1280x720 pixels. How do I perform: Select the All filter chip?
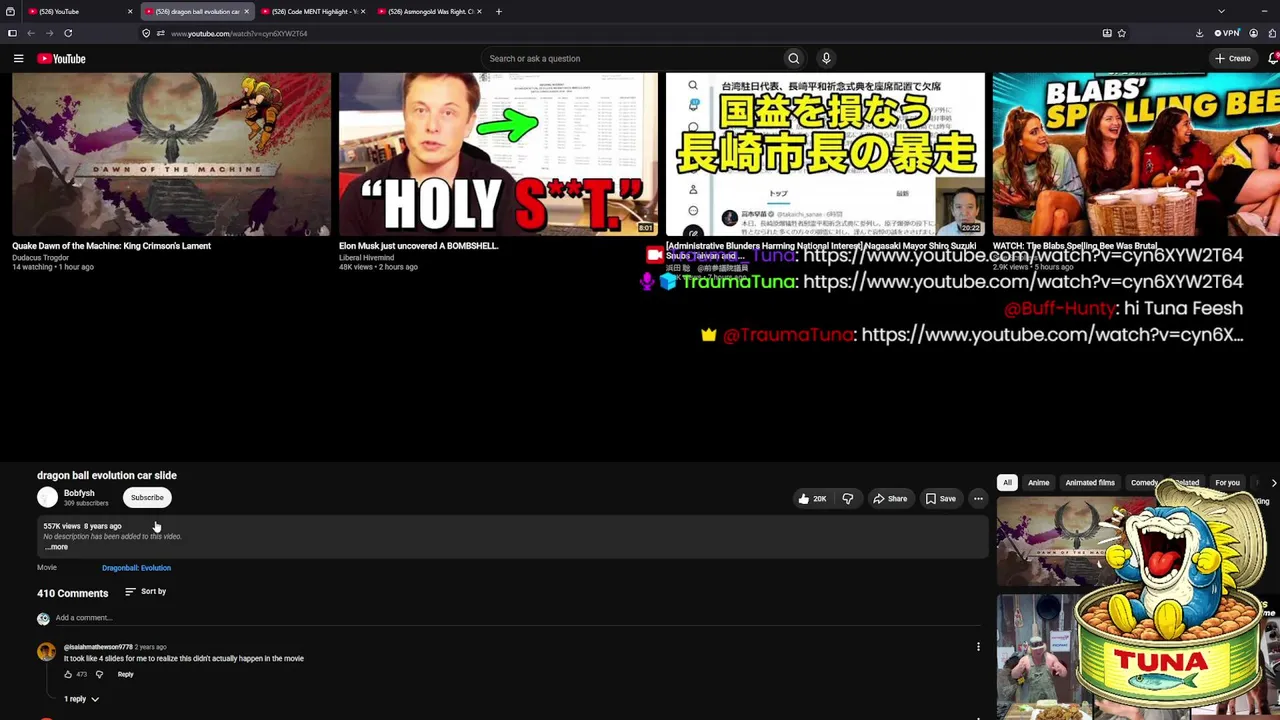click(x=1007, y=483)
